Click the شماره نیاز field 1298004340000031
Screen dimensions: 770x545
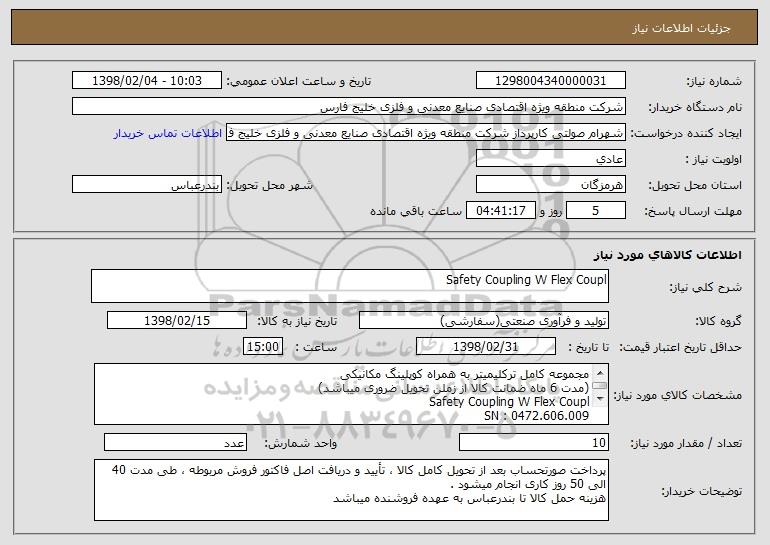pos(550,81)
